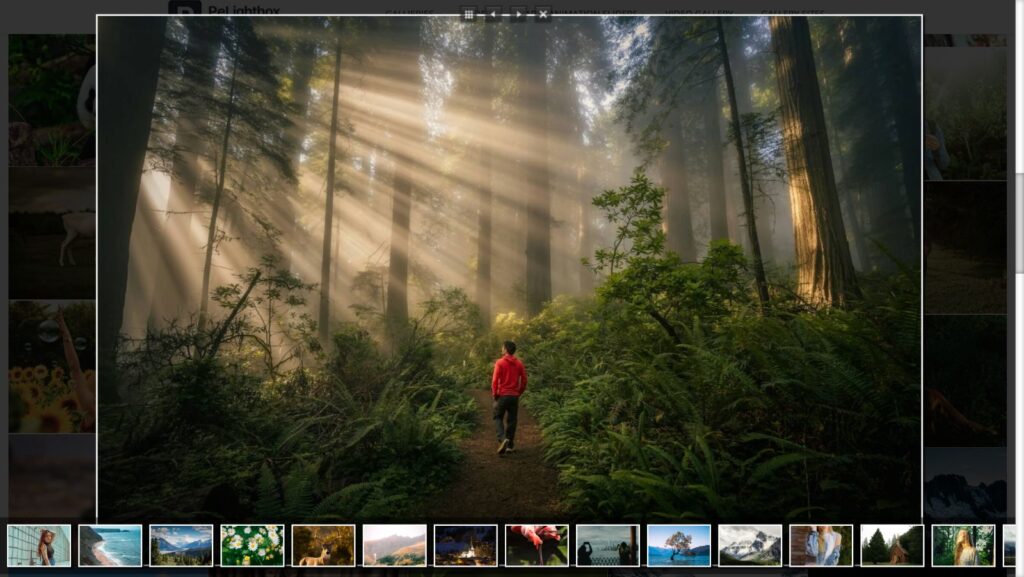The height and width of the screenshot is (577, 1024).
Task: Select the pink flamingo thumbnail
Action: click(536, 546)
